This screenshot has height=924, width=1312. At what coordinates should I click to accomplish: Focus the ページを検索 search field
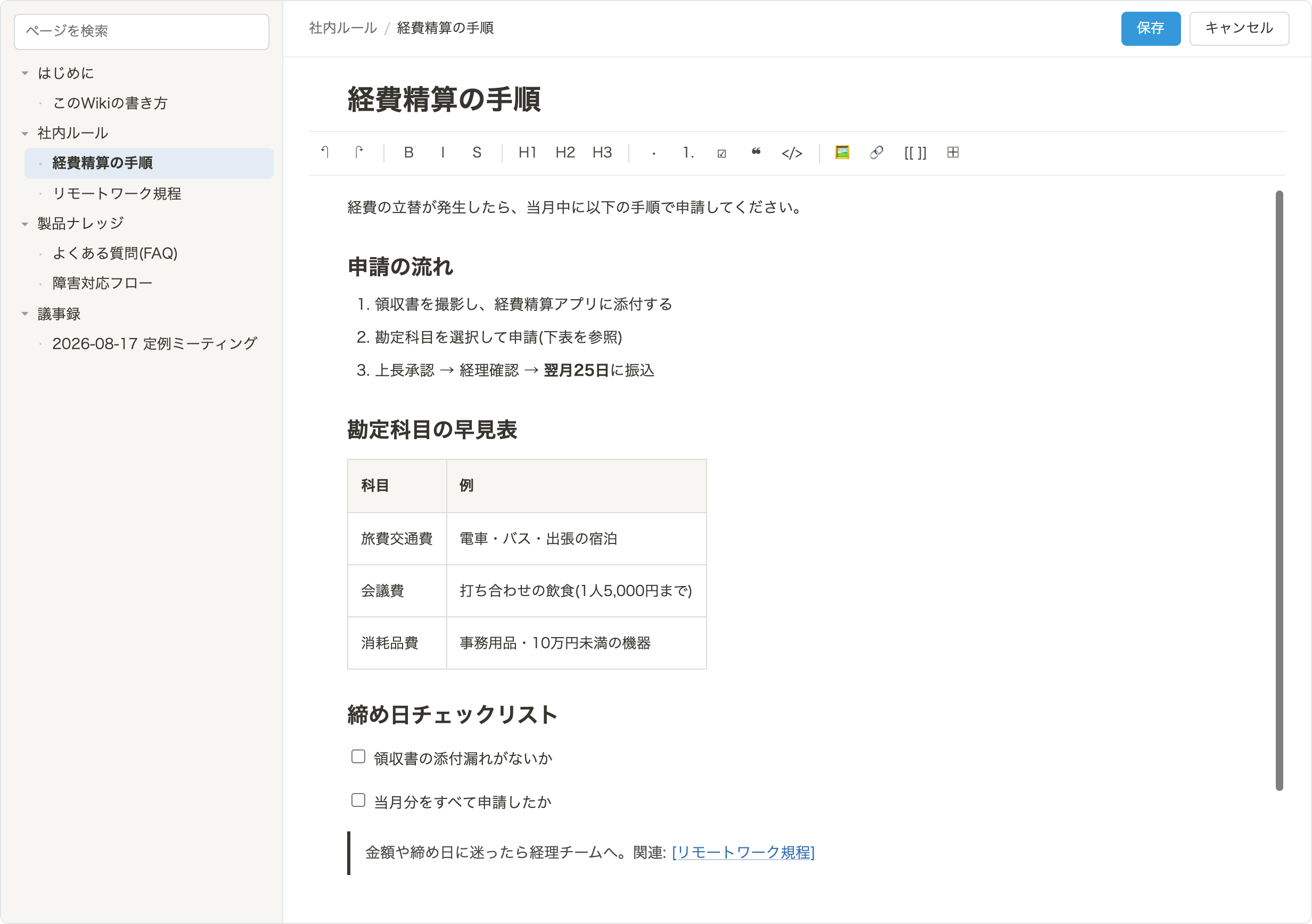pos(142,31)
